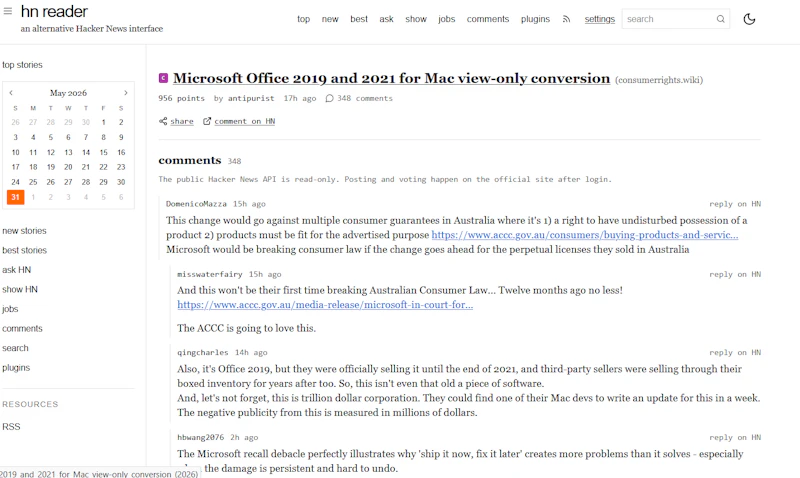Select April 28 in calendar
Screen dimensions: 800x478
point(51,122)
